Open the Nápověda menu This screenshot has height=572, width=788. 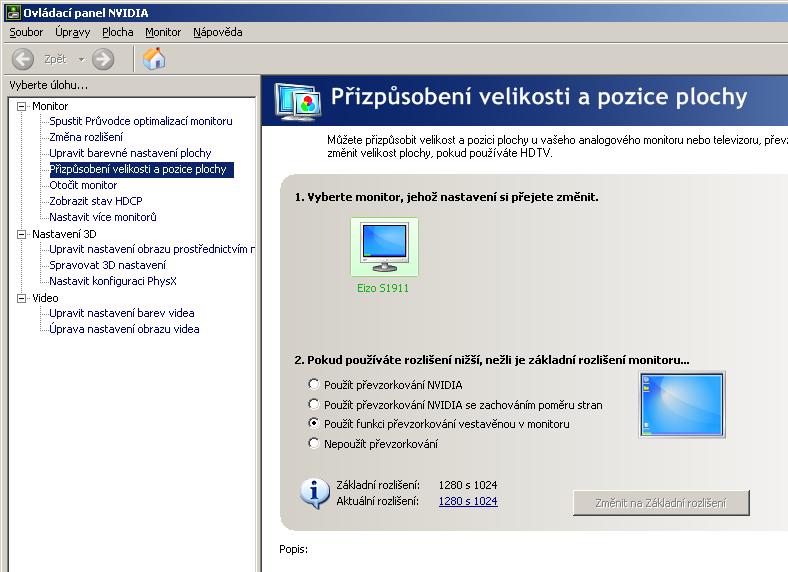tap(217, 32)
